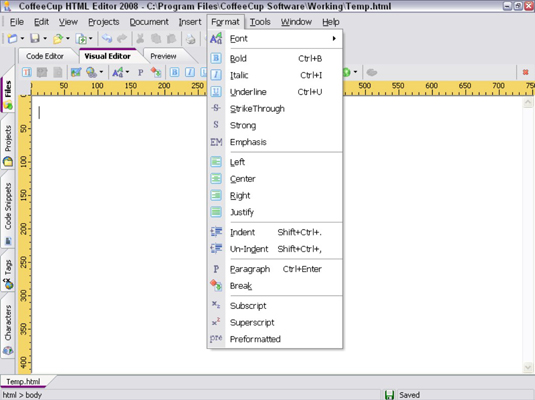535x400 pixels.
Task: Open dropdown arrow next to Save icon
Action: [x=45, y=39]
